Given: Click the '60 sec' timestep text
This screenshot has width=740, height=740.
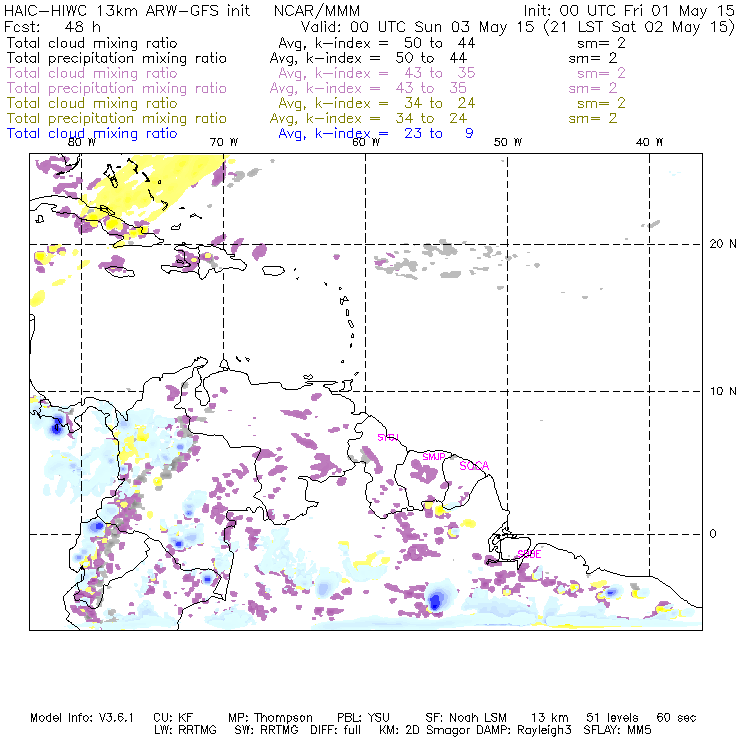Looking at the screenshot, I should coord(676,718).
